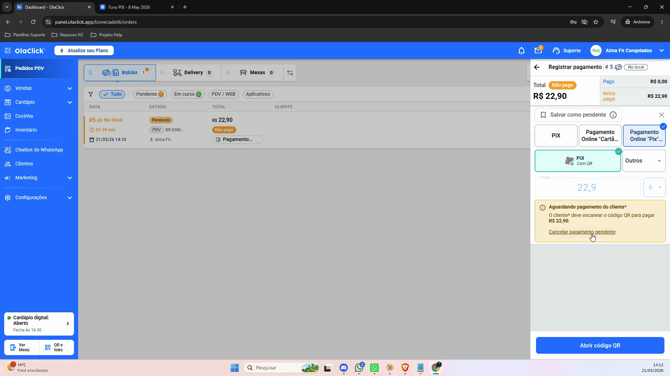670x376 pixels.
Task: Toggle the Tudo filter chip
Action: tap(112, 94)
